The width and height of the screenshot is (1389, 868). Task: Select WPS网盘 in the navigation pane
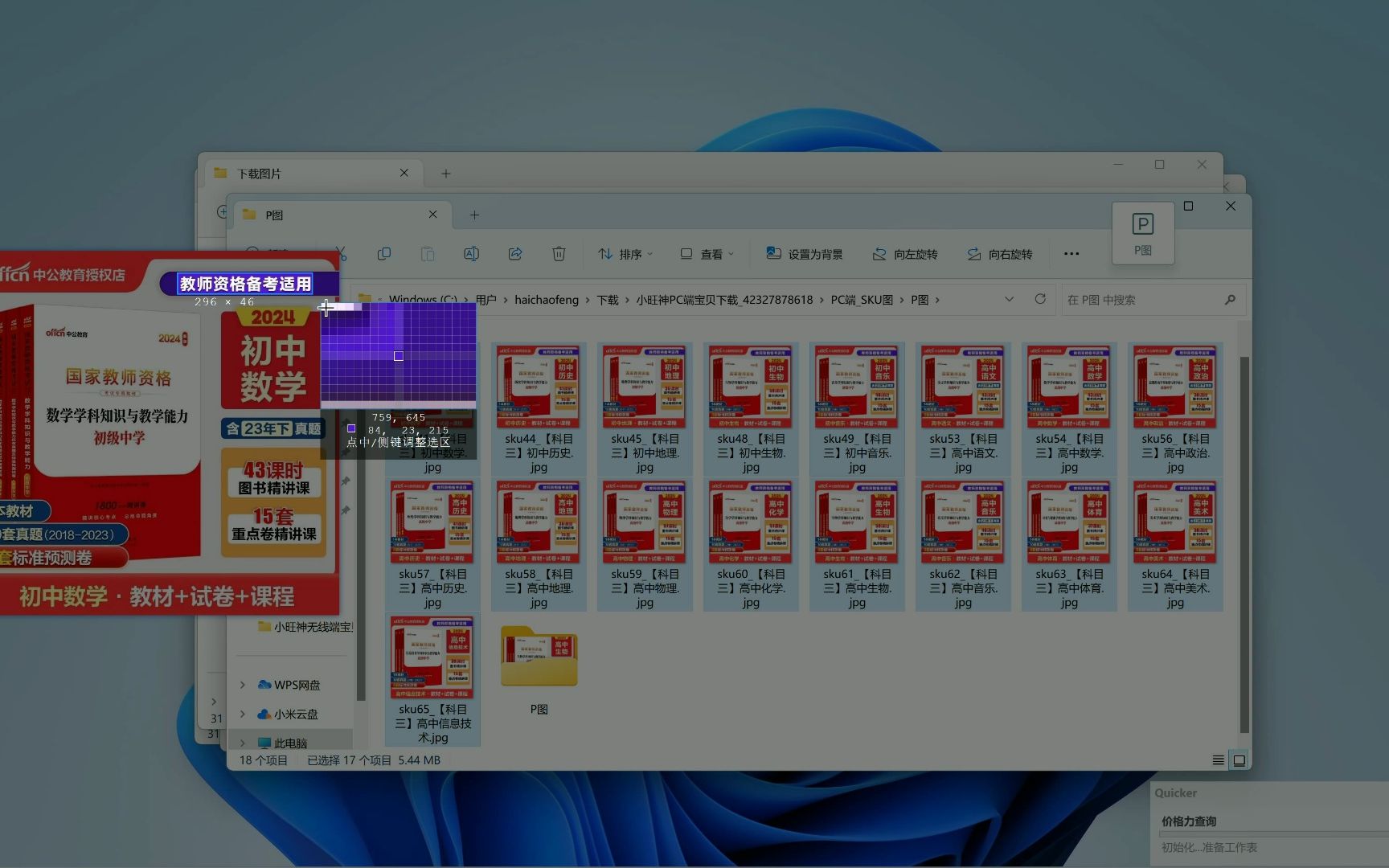(289, 685)
